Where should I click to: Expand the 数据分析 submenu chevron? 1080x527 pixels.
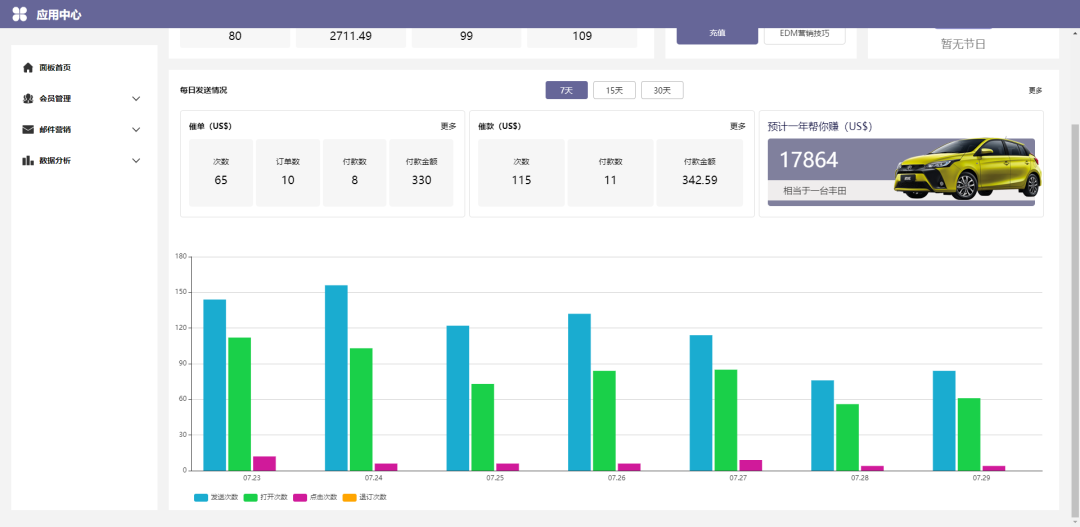136,161
